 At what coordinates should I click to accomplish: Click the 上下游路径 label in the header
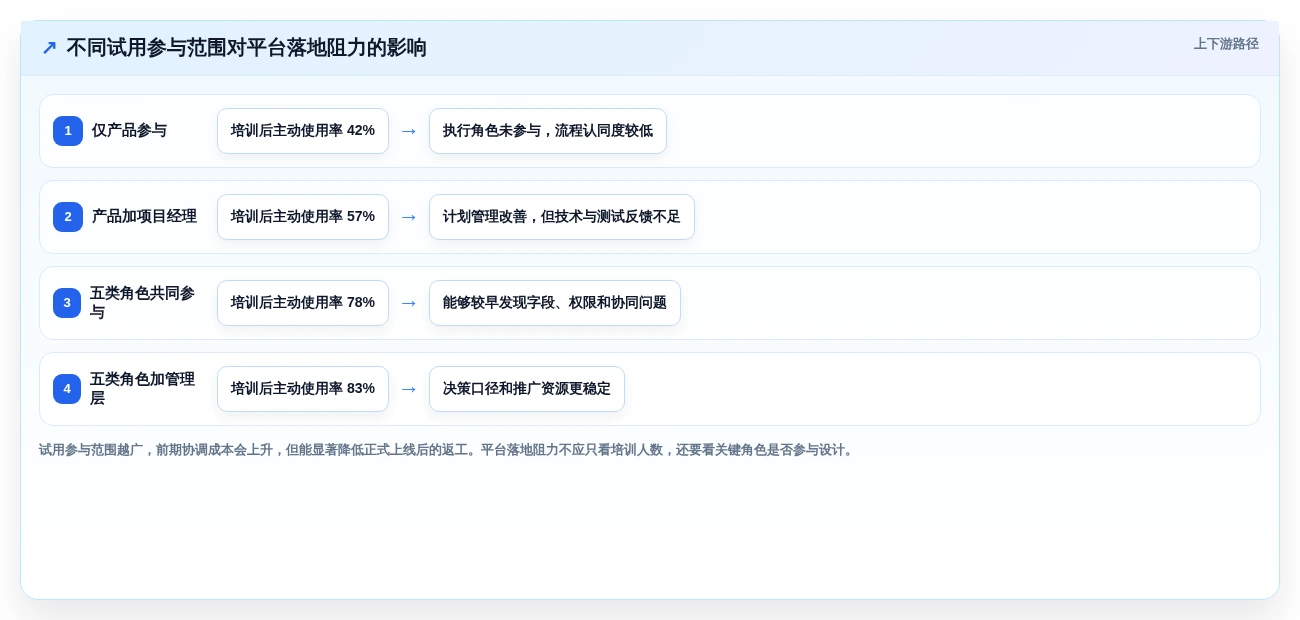pyautogui.click(x=1226, y=44)
